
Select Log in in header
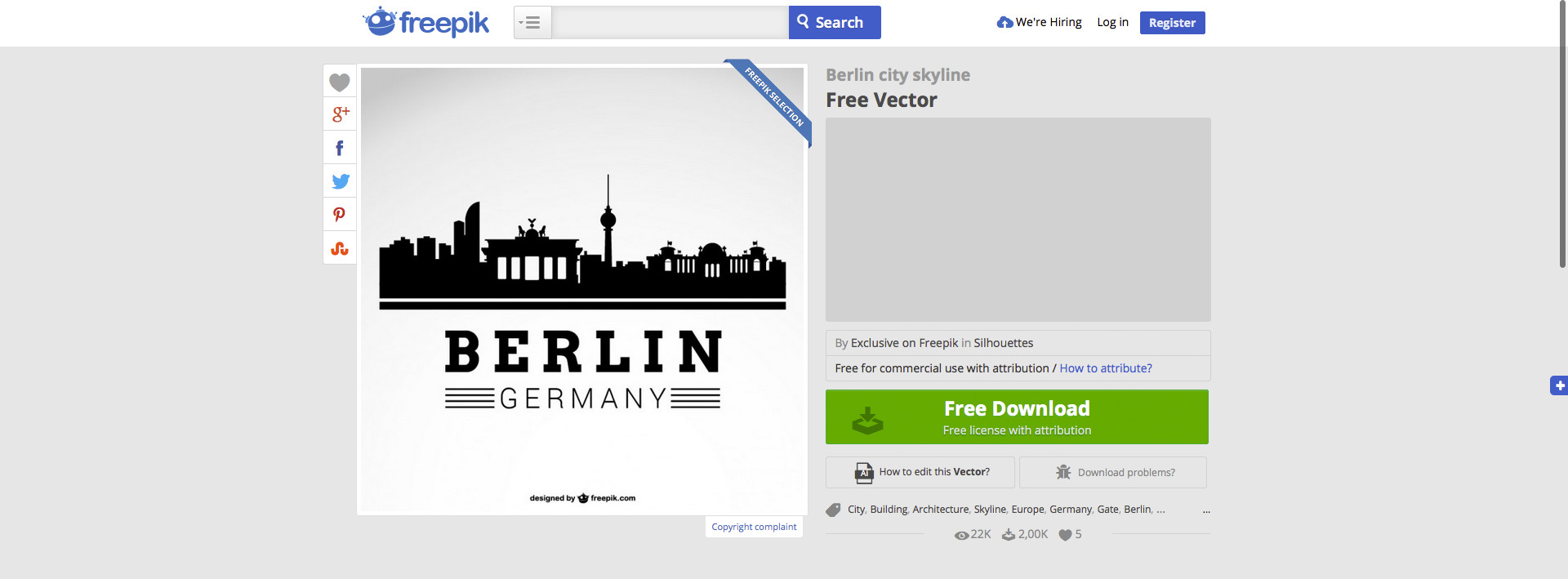[x=1112, y=22]
